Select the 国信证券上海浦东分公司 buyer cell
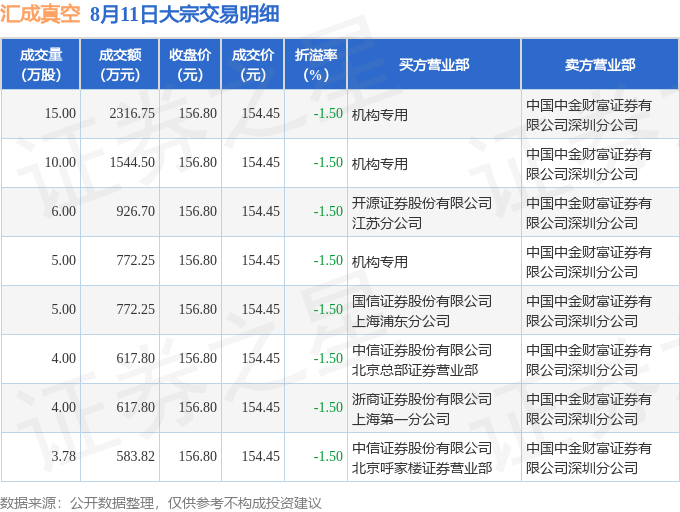 [434, 310]
